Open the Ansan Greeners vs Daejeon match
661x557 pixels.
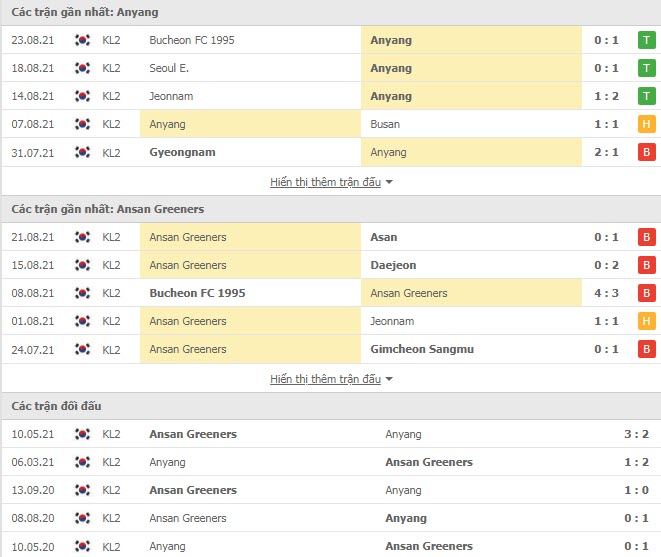[x=330, y=265]
